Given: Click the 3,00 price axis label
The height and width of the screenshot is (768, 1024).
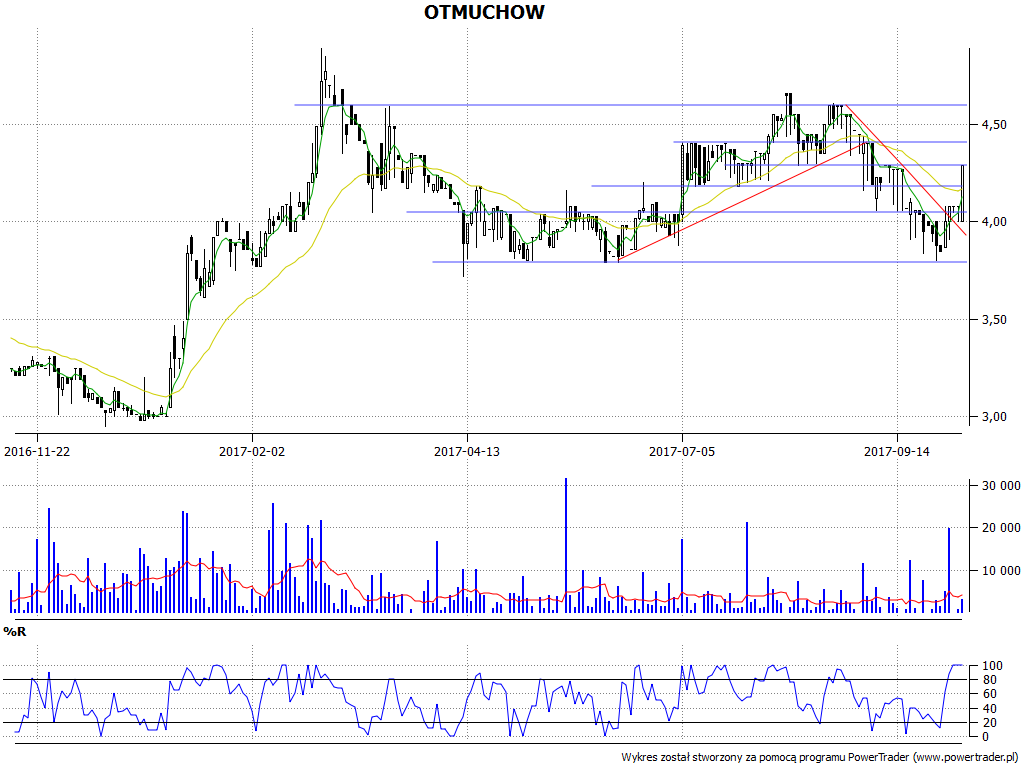Looking at the screenshot, I should coord(993,417).
